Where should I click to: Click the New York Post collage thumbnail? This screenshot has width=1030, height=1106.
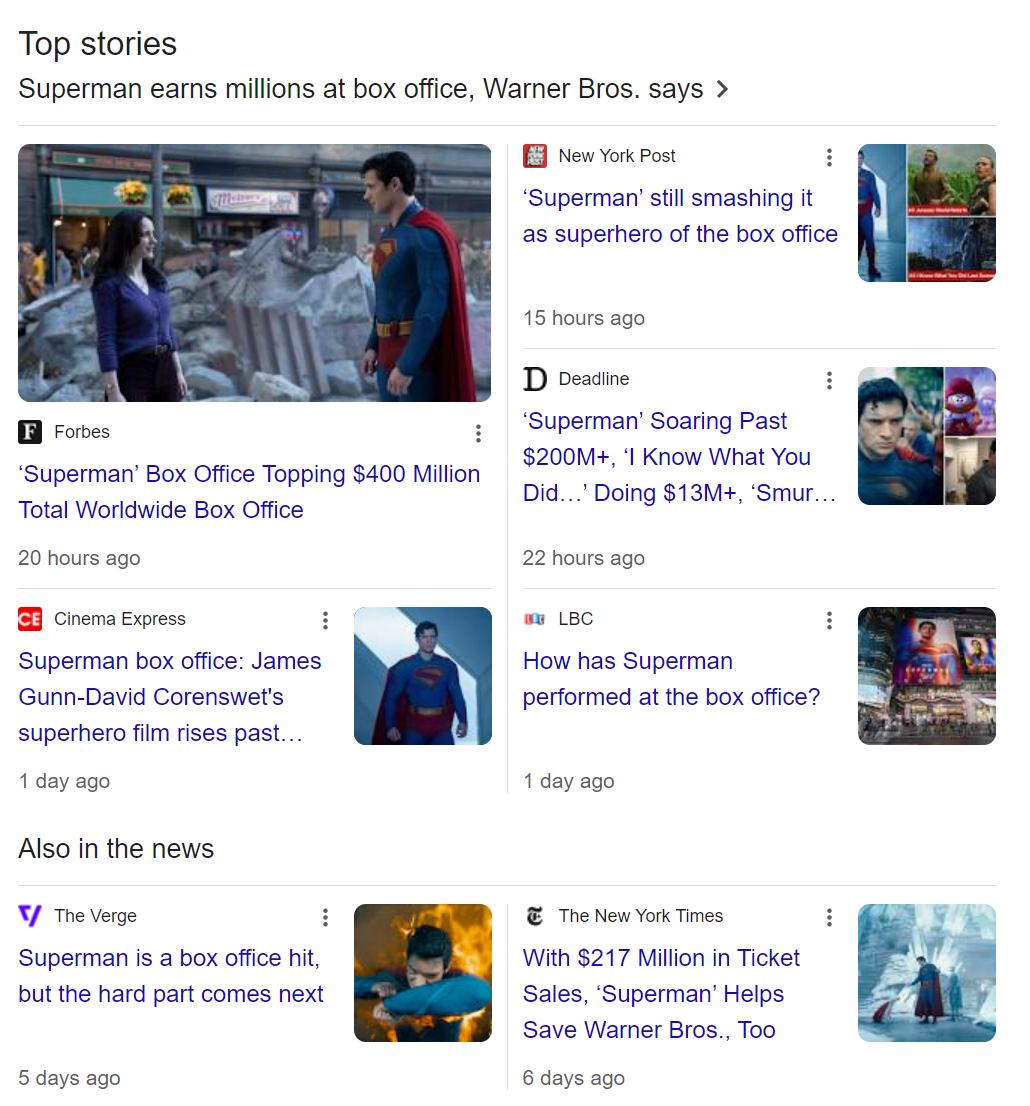(x=926, y=213)
